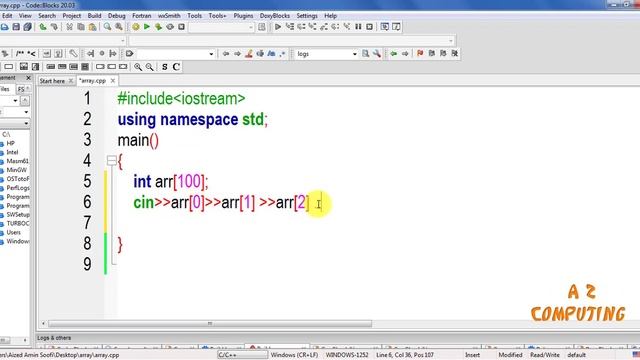The width and height of the screenshot is (640, 360).
Task: Go up one folder in file browser
Action: [x=25, y=100]
